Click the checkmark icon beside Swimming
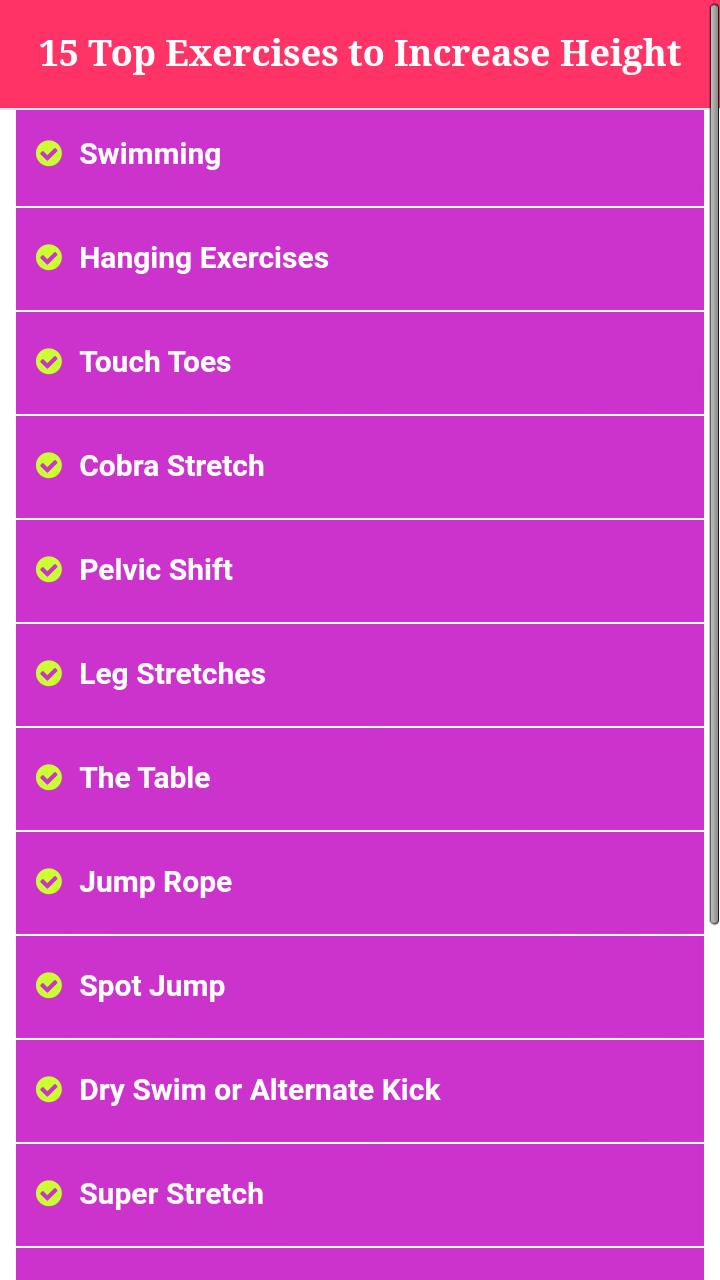 pos(49,153)
